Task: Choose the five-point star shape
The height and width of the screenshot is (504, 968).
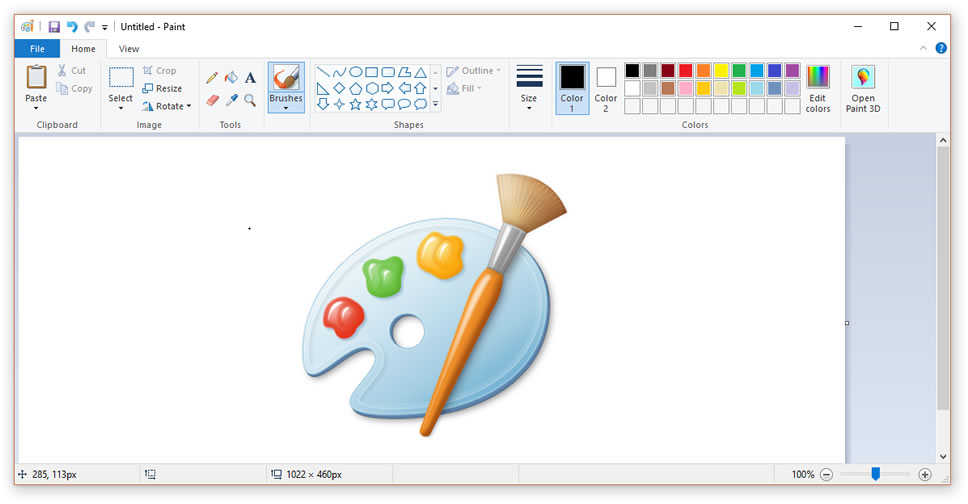Action: 355,104
